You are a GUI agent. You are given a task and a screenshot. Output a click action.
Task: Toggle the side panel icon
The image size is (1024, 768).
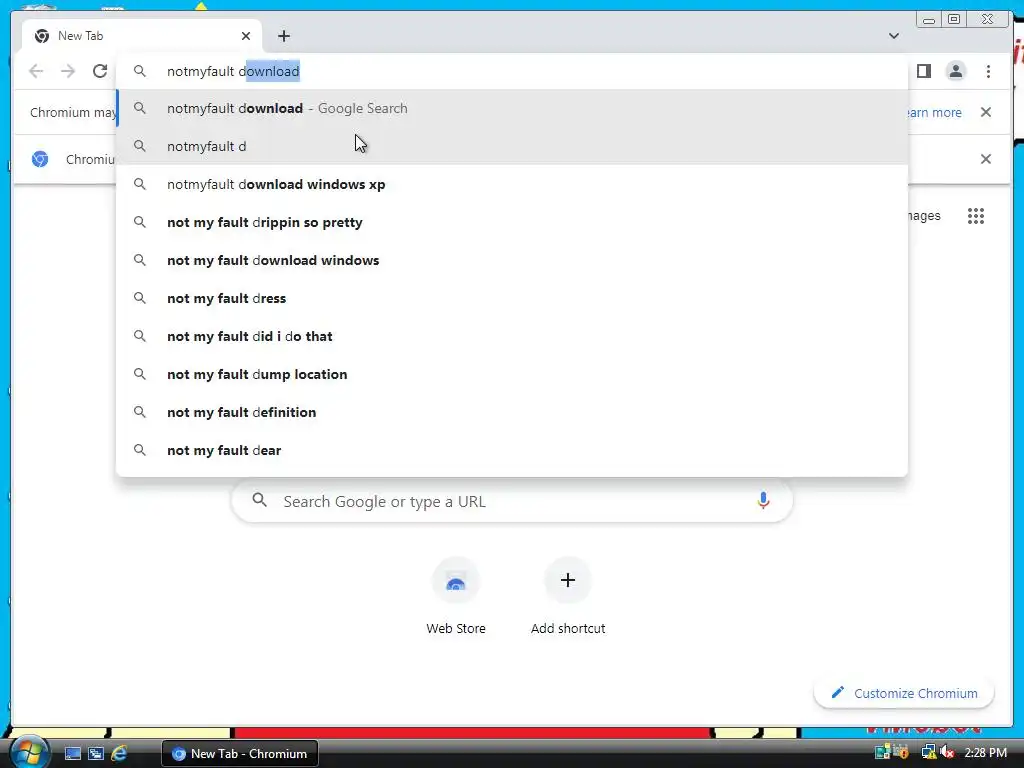[923, 71]
